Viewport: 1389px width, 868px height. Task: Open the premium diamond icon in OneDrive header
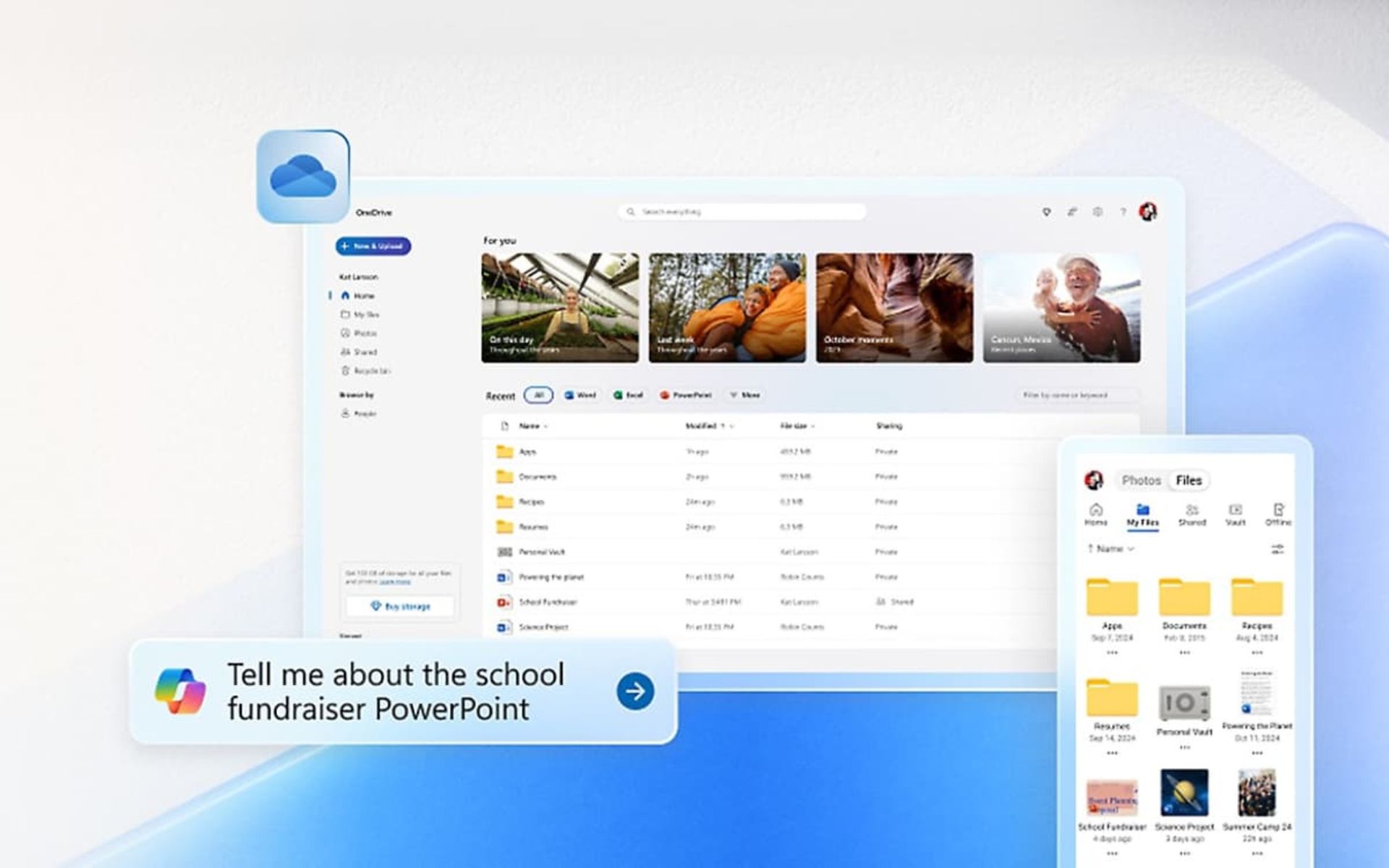click(1046, 212)
